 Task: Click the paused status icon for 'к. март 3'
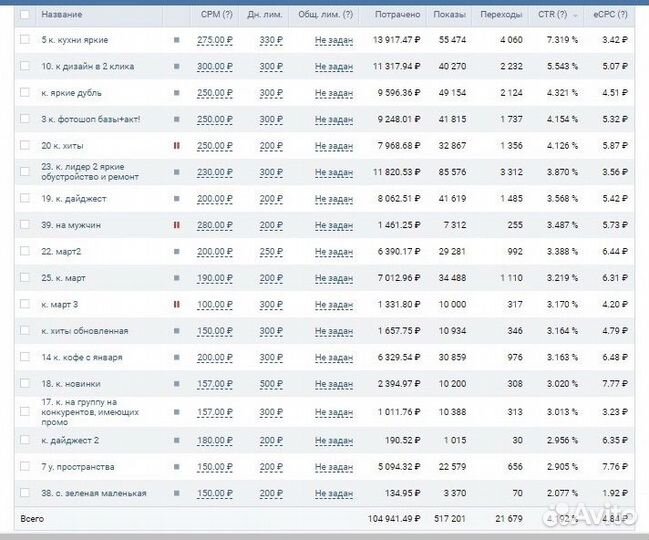[177, 304]
